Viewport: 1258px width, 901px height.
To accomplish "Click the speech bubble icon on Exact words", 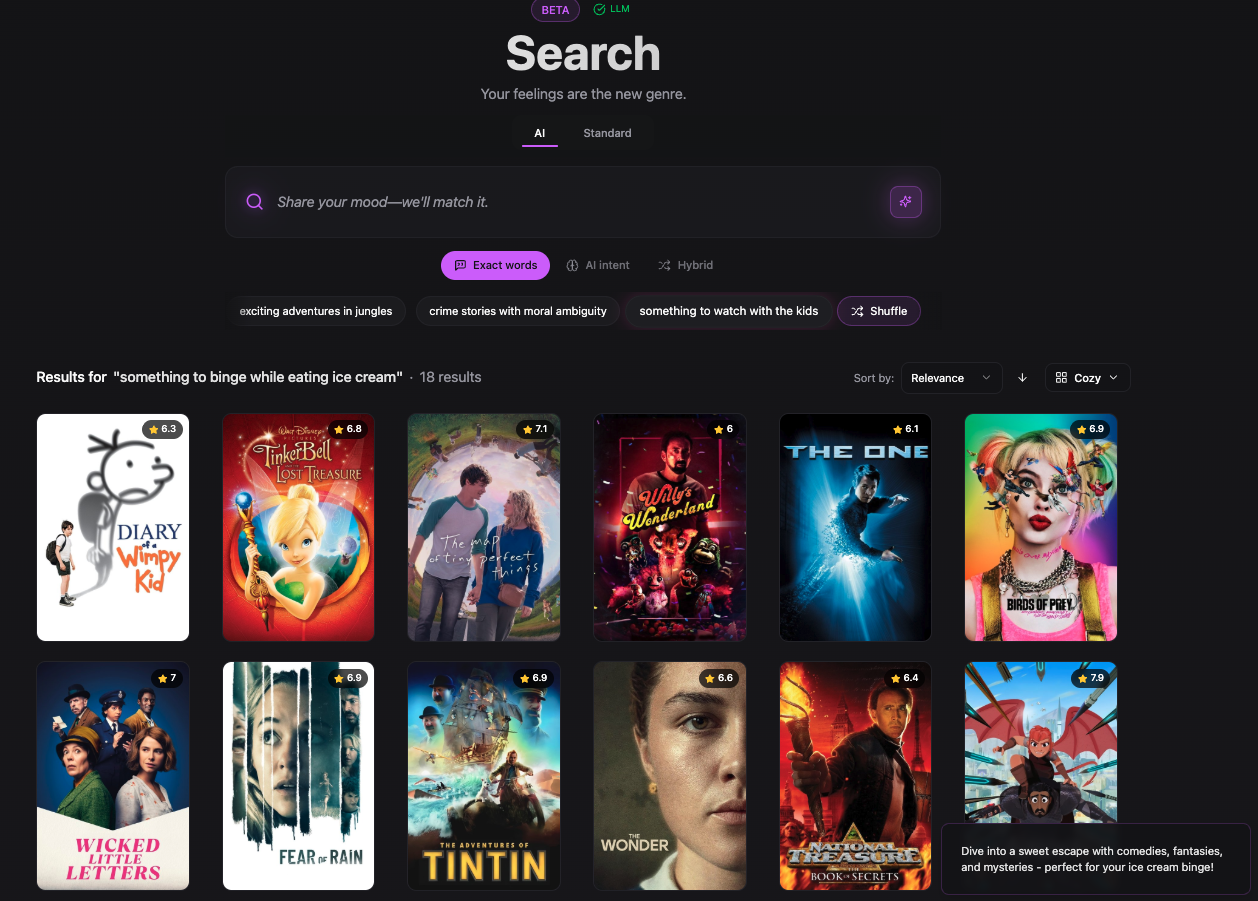I will click(460, 265).
